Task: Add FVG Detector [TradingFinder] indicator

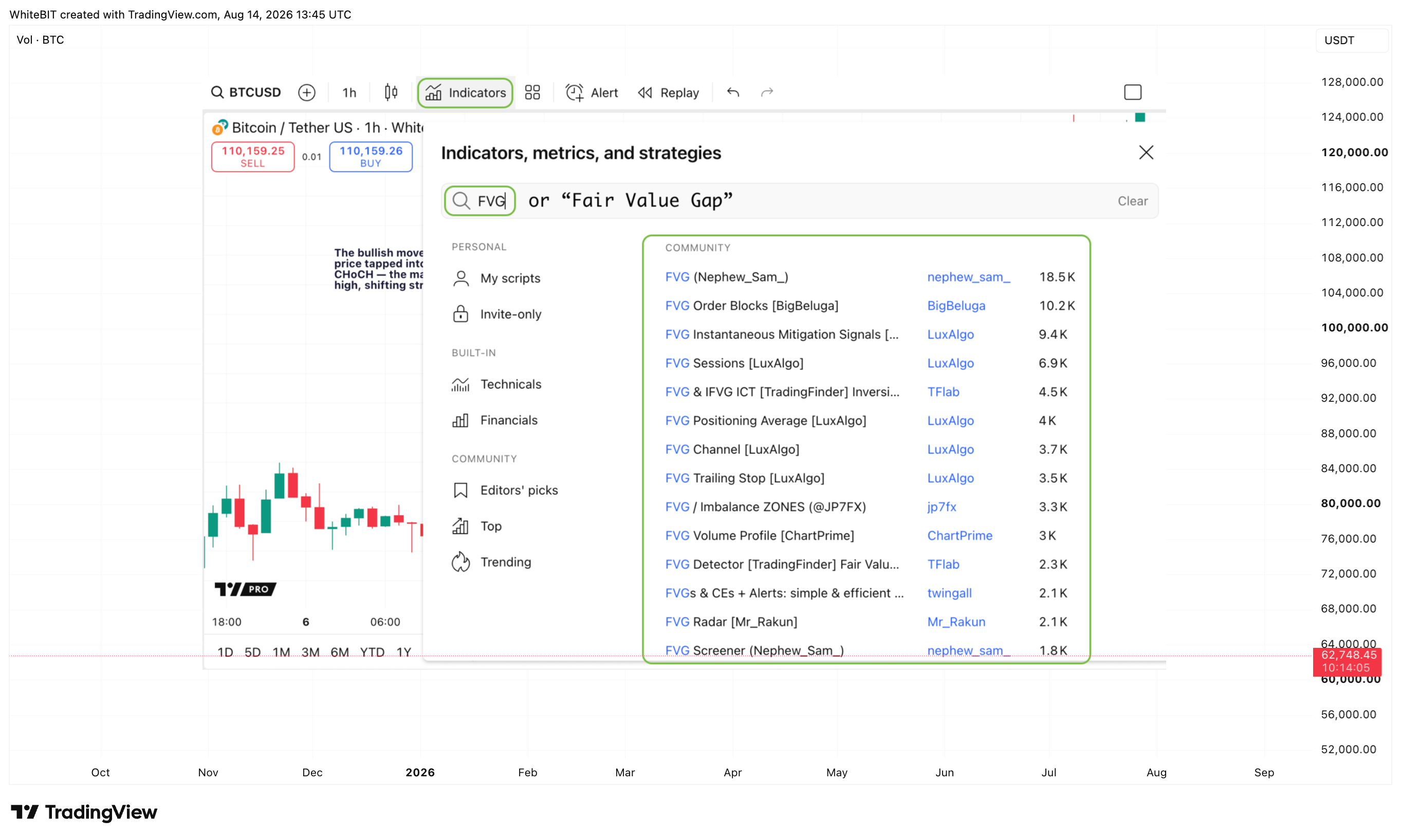Action: (x=782, y=564)
